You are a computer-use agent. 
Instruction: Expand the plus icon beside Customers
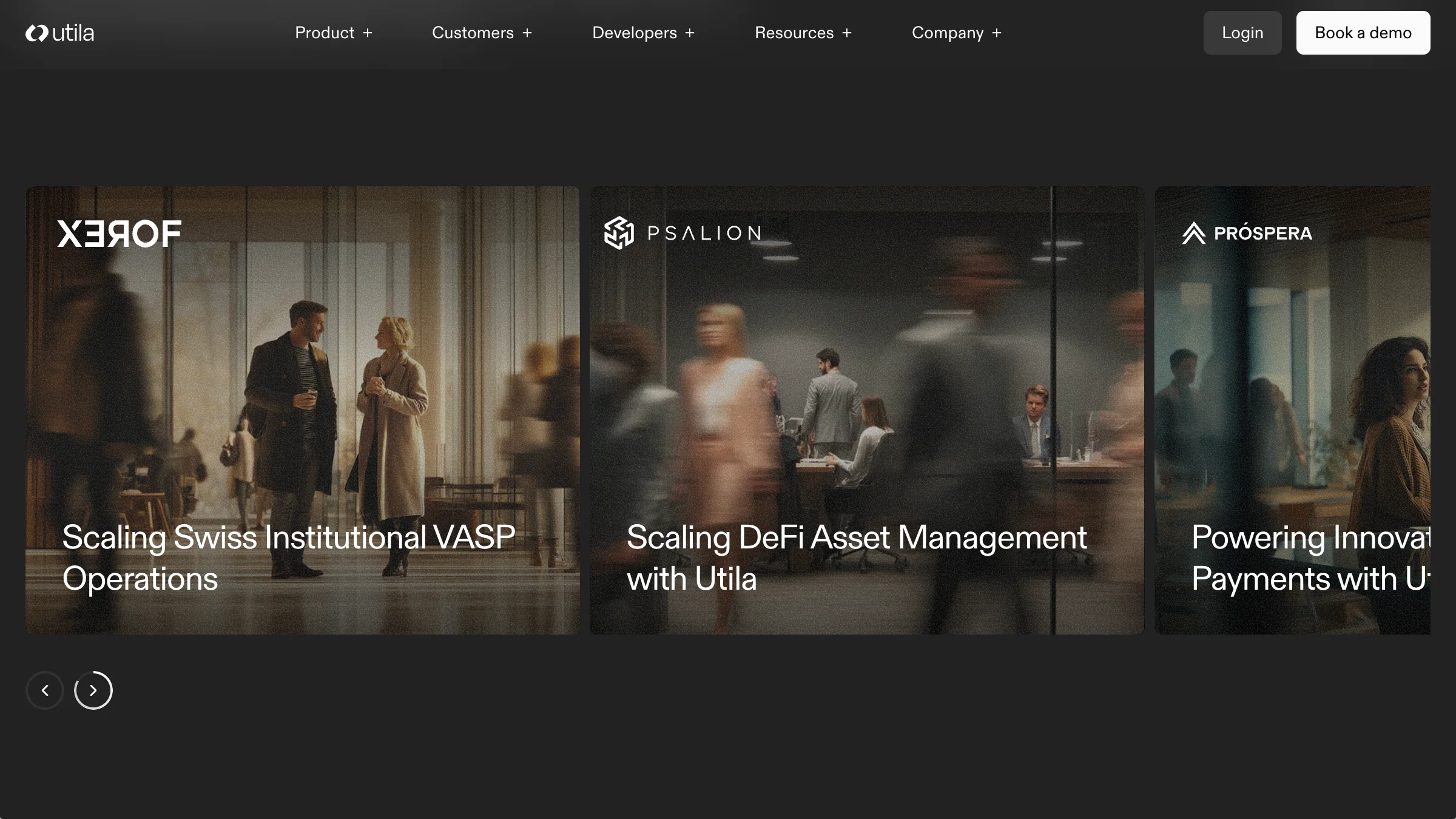point(527,33)
